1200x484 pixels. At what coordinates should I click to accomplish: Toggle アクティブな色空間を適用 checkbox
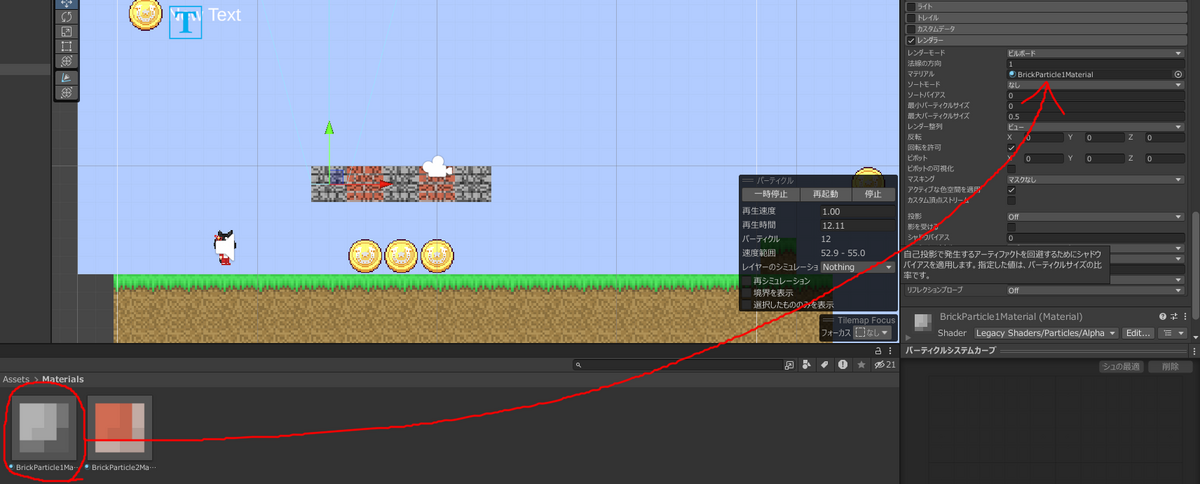coord(1012,190)
